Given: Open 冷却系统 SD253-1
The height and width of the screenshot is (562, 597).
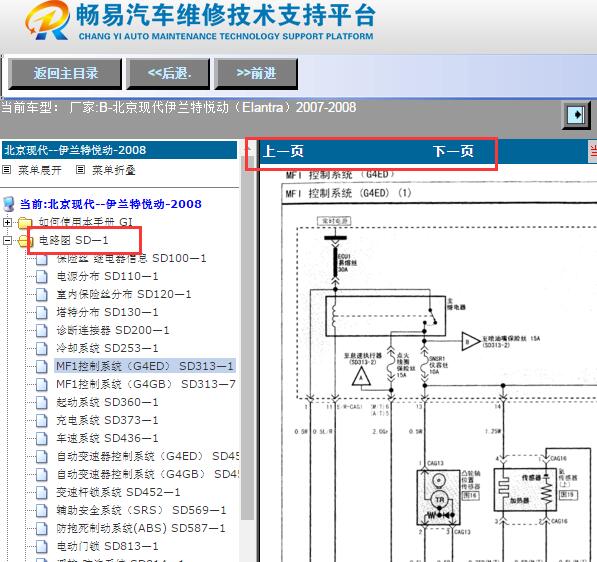Looking at the screenshot, I should tap(107, 348).
